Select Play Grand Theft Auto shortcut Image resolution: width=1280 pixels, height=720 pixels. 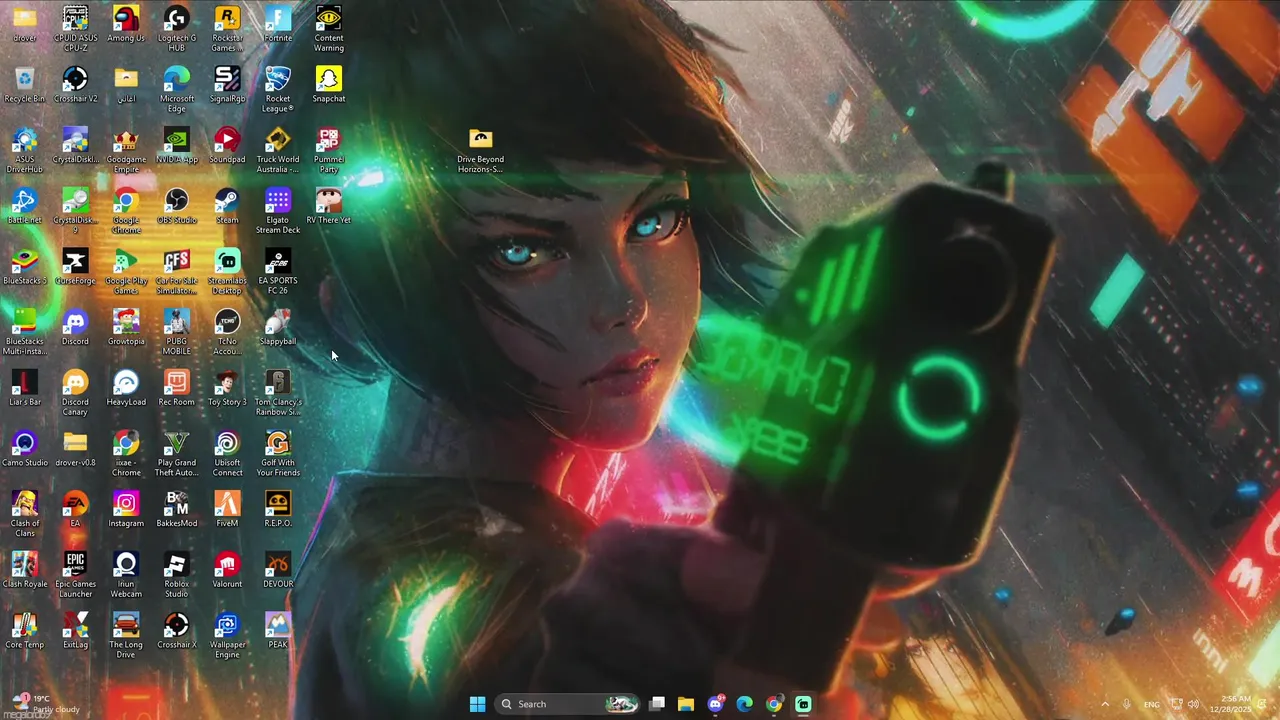[x=176, y=454]
